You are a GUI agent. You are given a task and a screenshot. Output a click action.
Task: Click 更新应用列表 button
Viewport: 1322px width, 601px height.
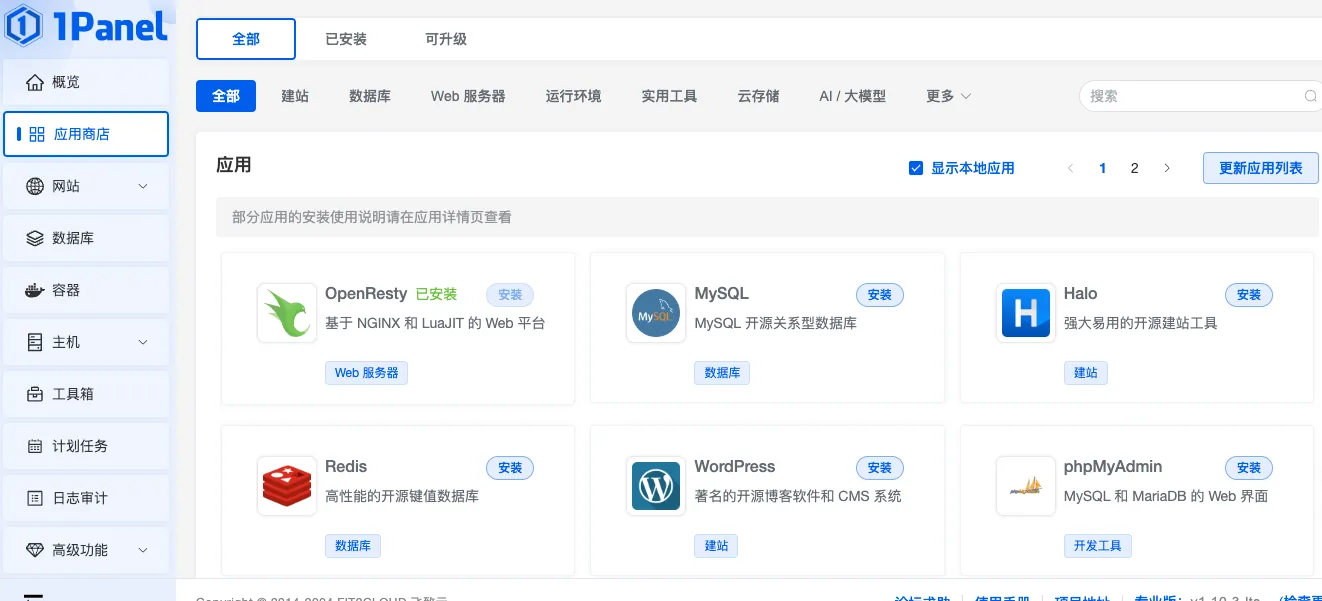click(x=1261, y=168)
